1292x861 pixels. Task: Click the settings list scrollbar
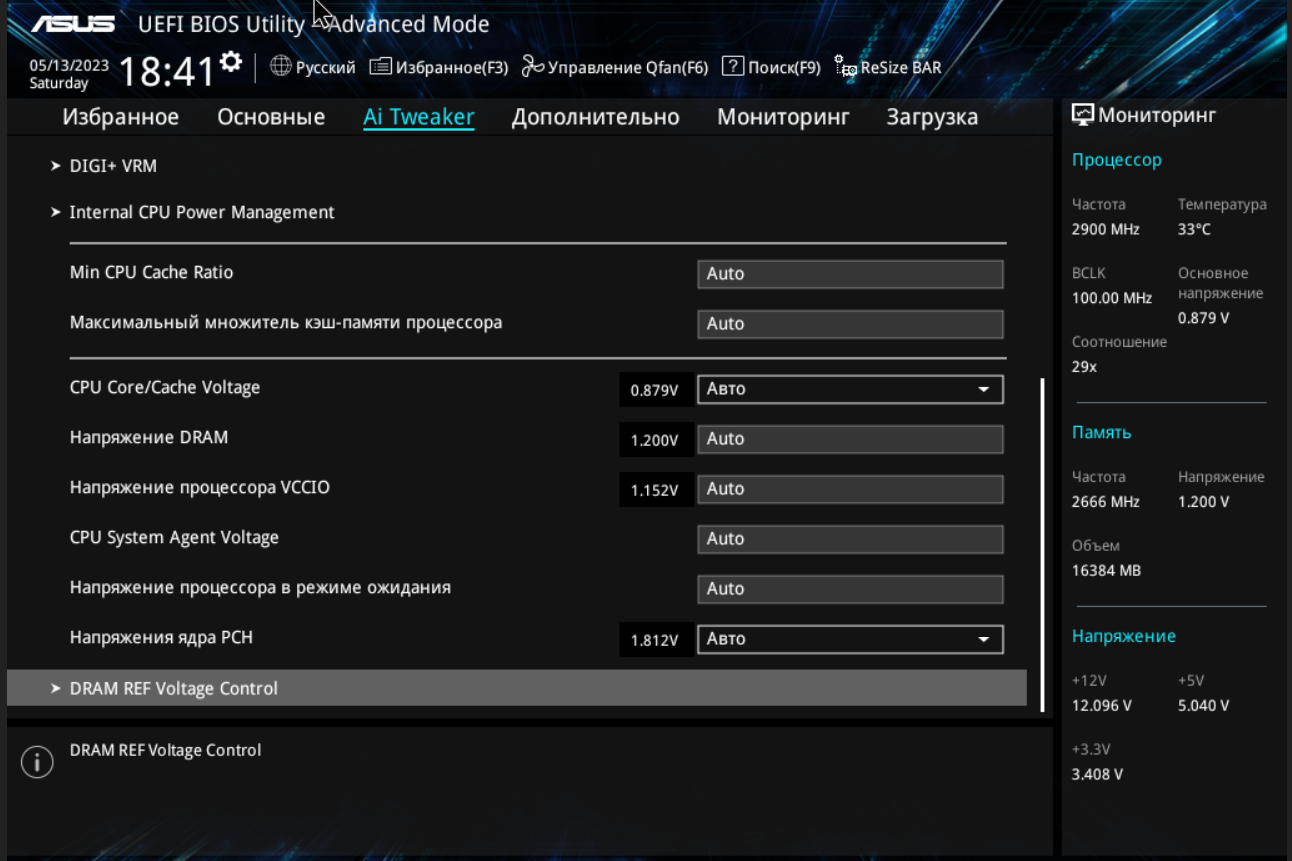(x=1043, y=544)
